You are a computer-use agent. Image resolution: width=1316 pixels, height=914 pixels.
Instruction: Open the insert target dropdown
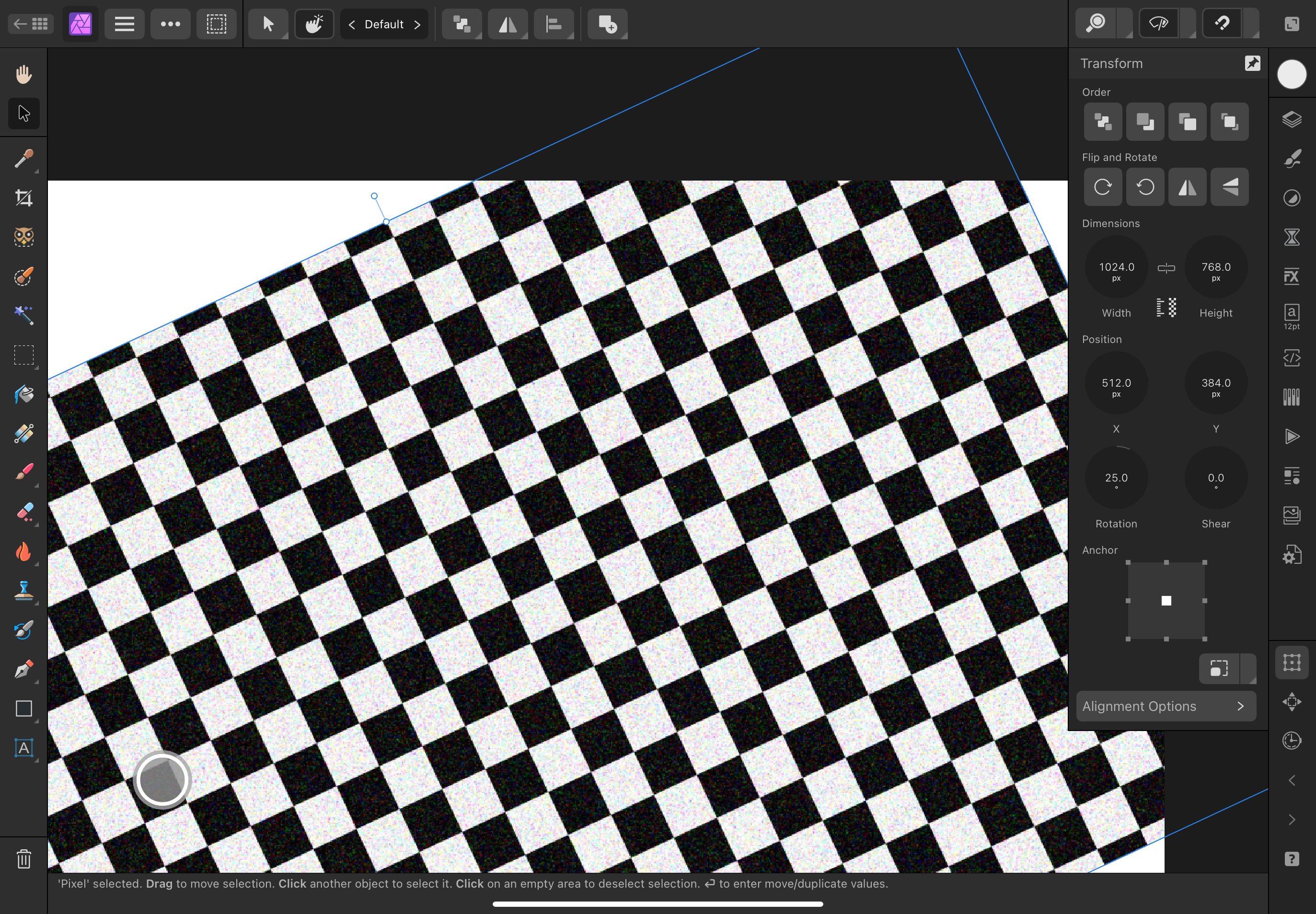607,24
